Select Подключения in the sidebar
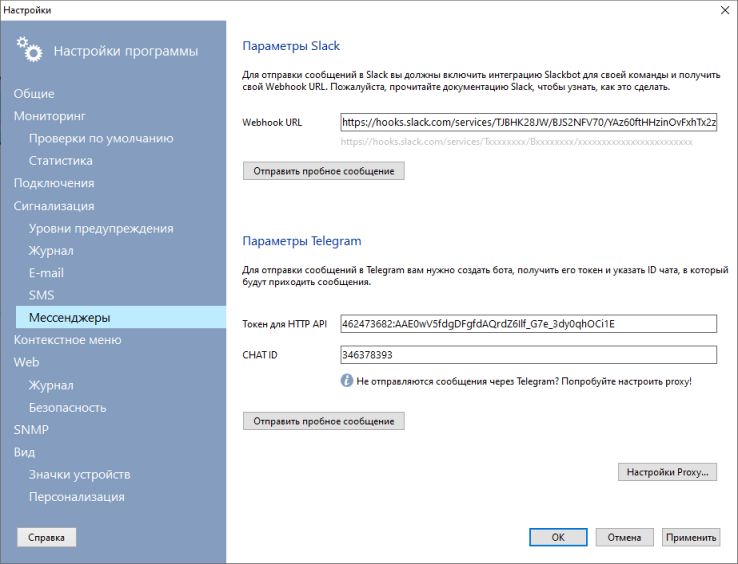738x564 pixels. click(54, 183)
